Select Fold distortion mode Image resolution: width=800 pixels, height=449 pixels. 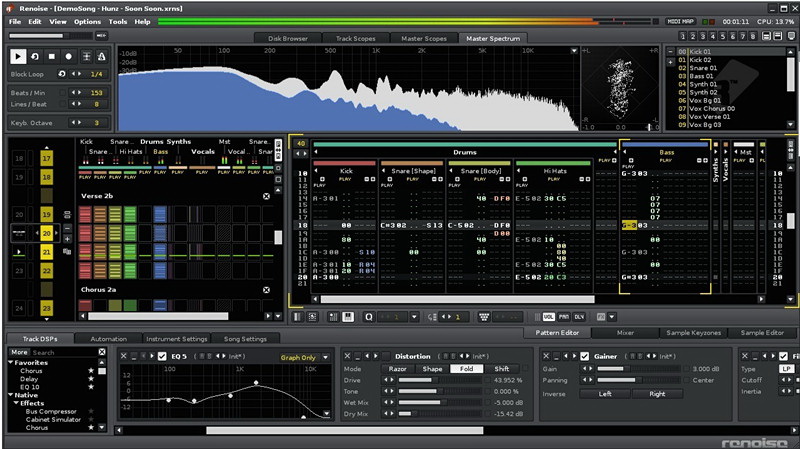466,368
